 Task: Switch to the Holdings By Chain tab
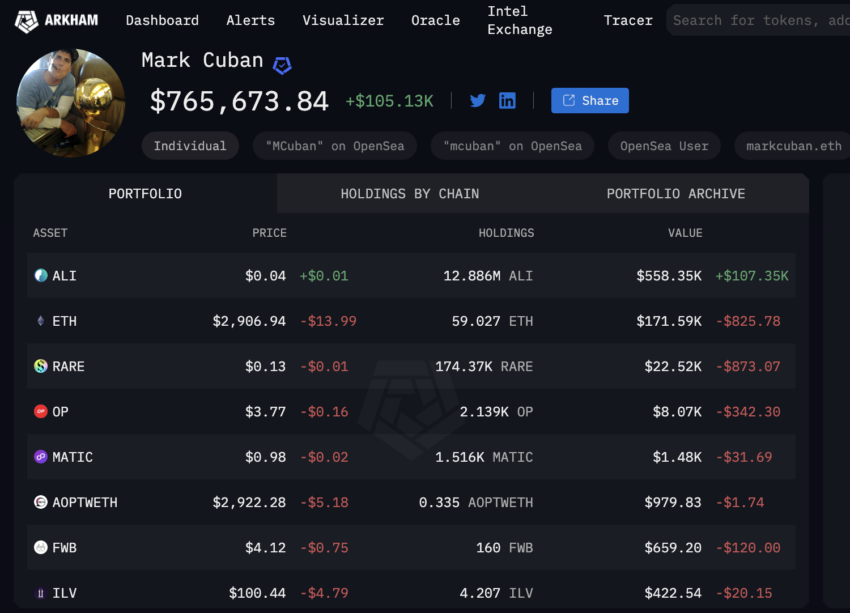[410, 193]
